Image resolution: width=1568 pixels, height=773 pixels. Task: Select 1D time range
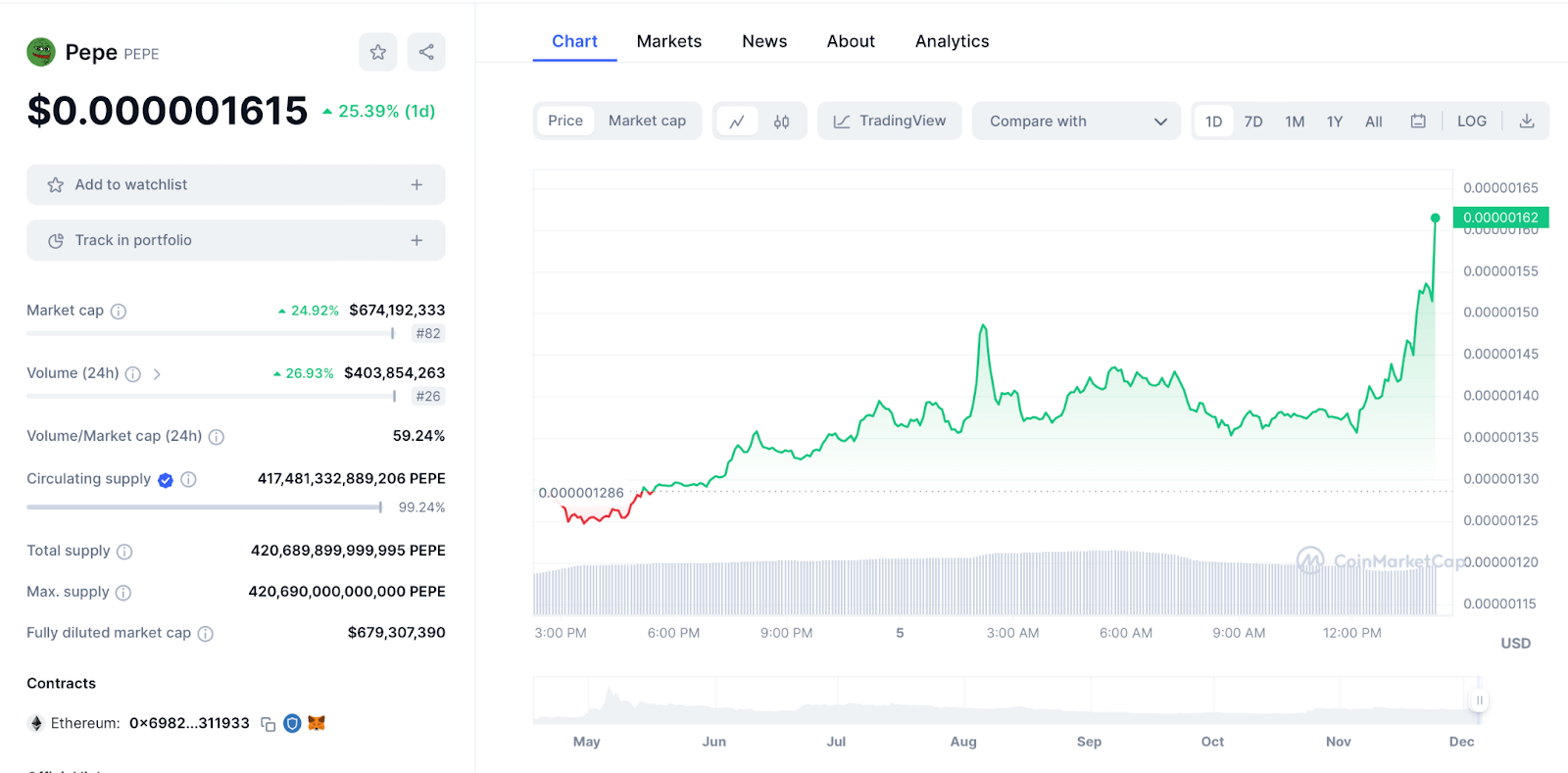pyautogui.click(x=1213, y=121)
